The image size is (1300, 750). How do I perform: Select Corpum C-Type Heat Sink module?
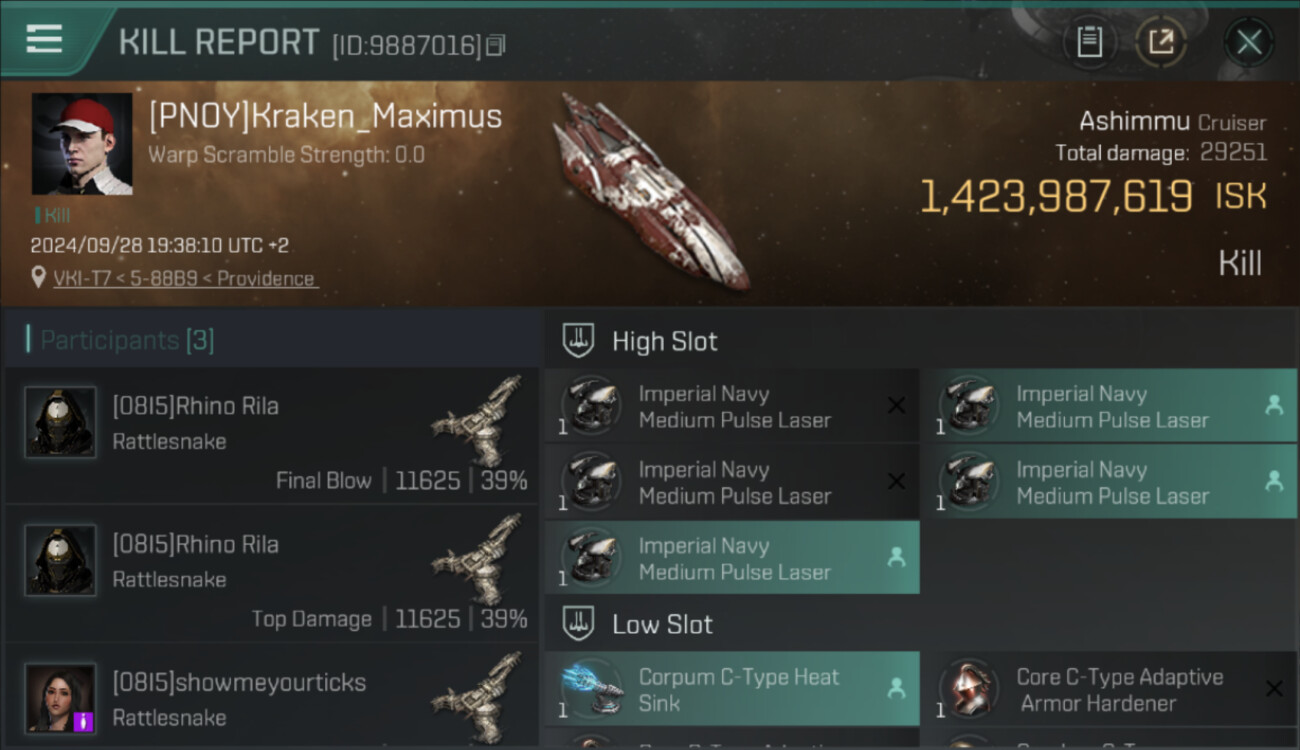pyautogui.click(x=731, y=689)
